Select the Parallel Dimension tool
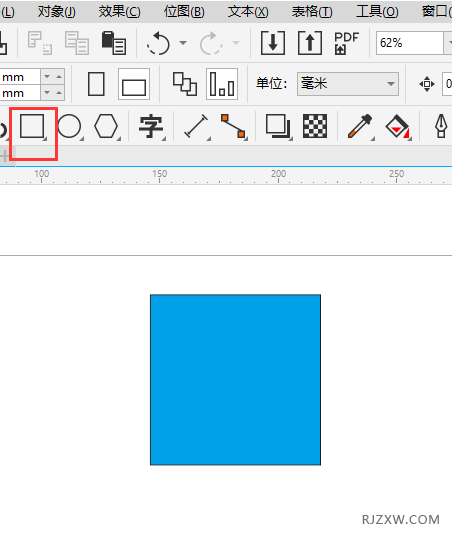Image resolution: width=452 pixels, height=537 pixels. pos(197,126)
